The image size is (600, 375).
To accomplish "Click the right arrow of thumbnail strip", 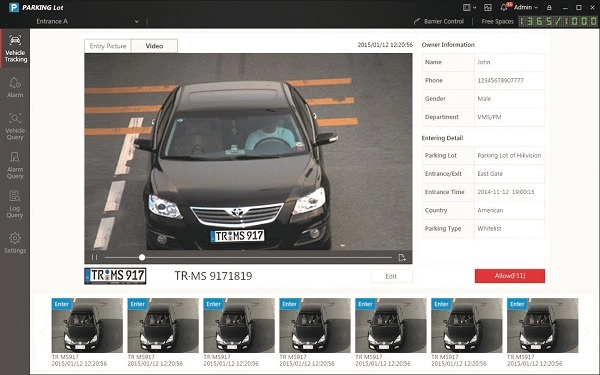I will [x=587, y=331].
